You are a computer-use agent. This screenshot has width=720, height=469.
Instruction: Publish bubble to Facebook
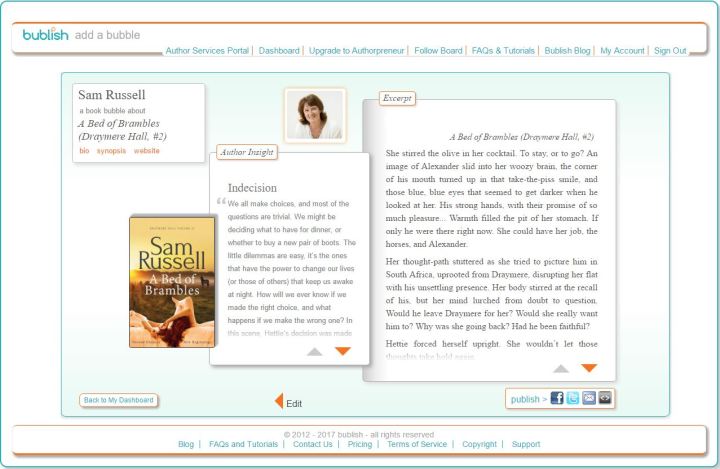[x=557, y=398]
